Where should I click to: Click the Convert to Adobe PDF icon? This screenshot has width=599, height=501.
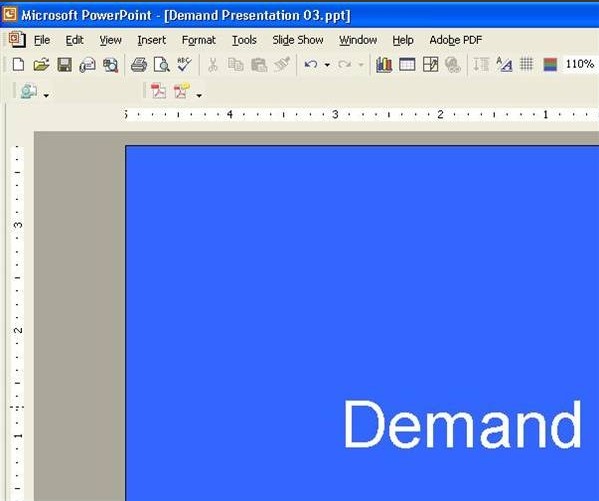[x=159, y=91]
